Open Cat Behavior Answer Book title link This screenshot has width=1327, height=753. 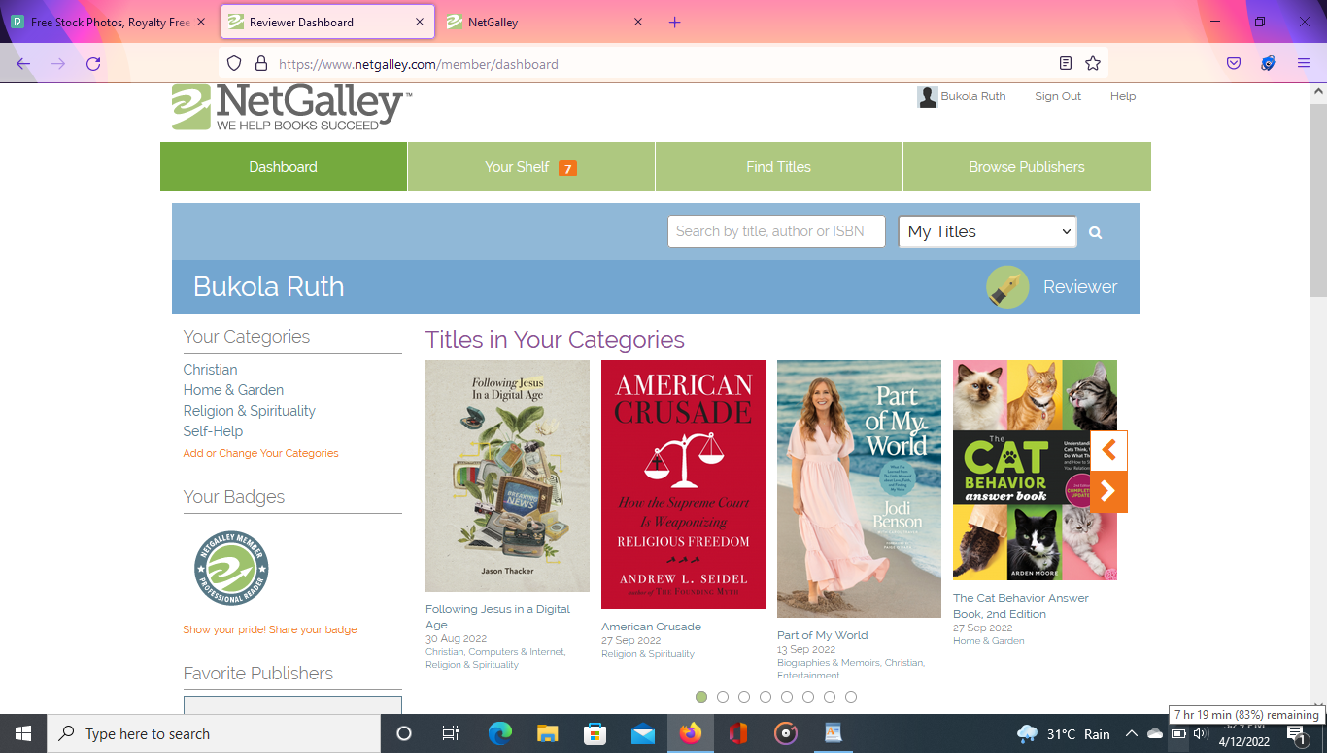1021,606
